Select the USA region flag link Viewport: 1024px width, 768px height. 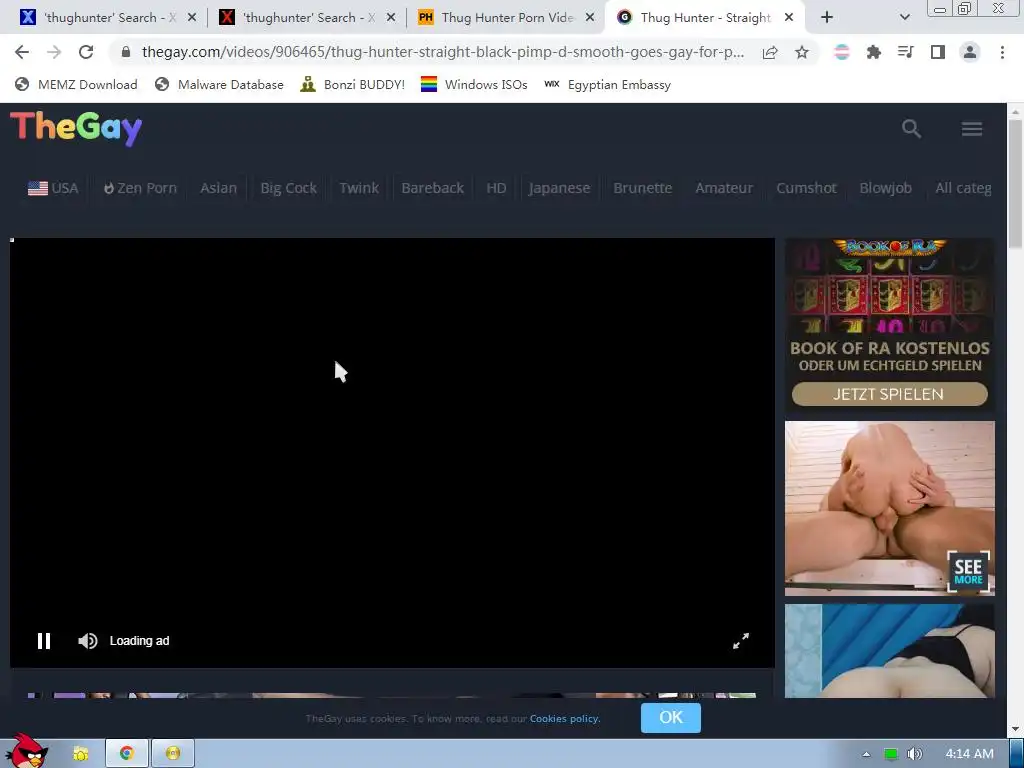point(53,188)
